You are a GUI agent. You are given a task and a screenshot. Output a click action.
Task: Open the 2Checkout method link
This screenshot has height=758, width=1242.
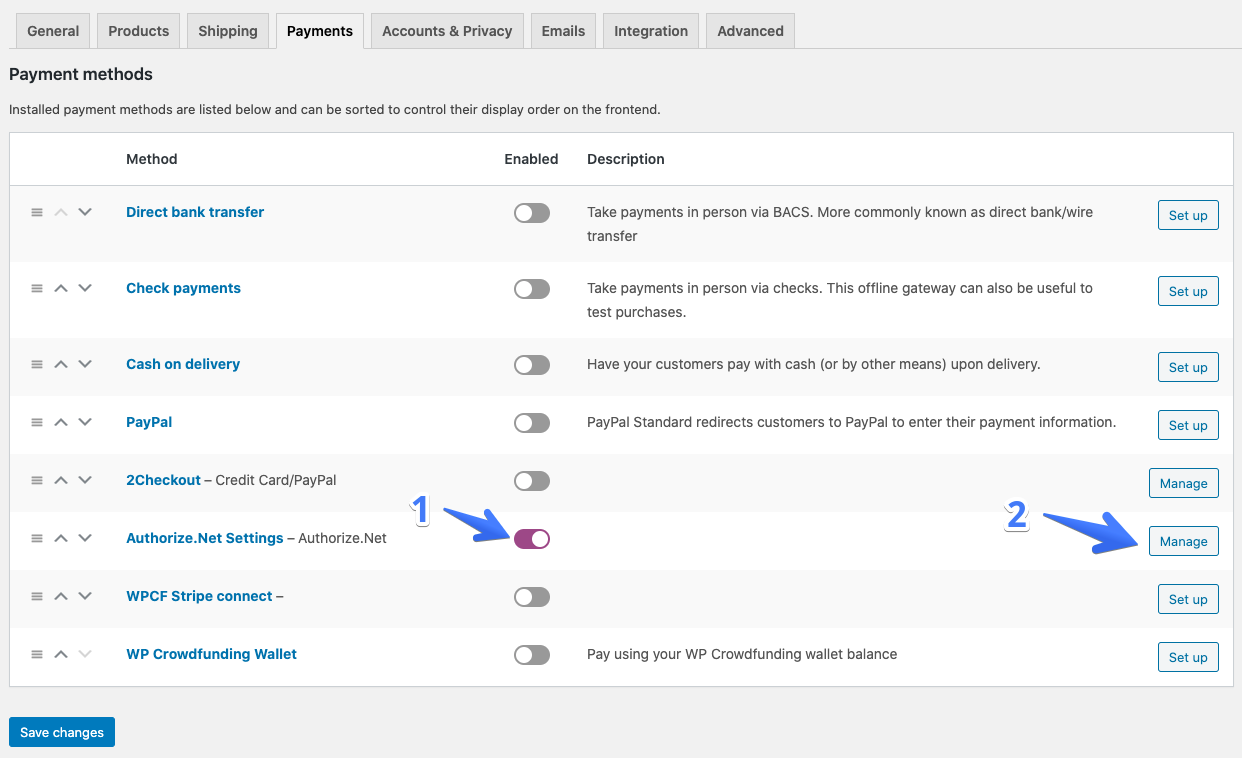coord(163,480)
